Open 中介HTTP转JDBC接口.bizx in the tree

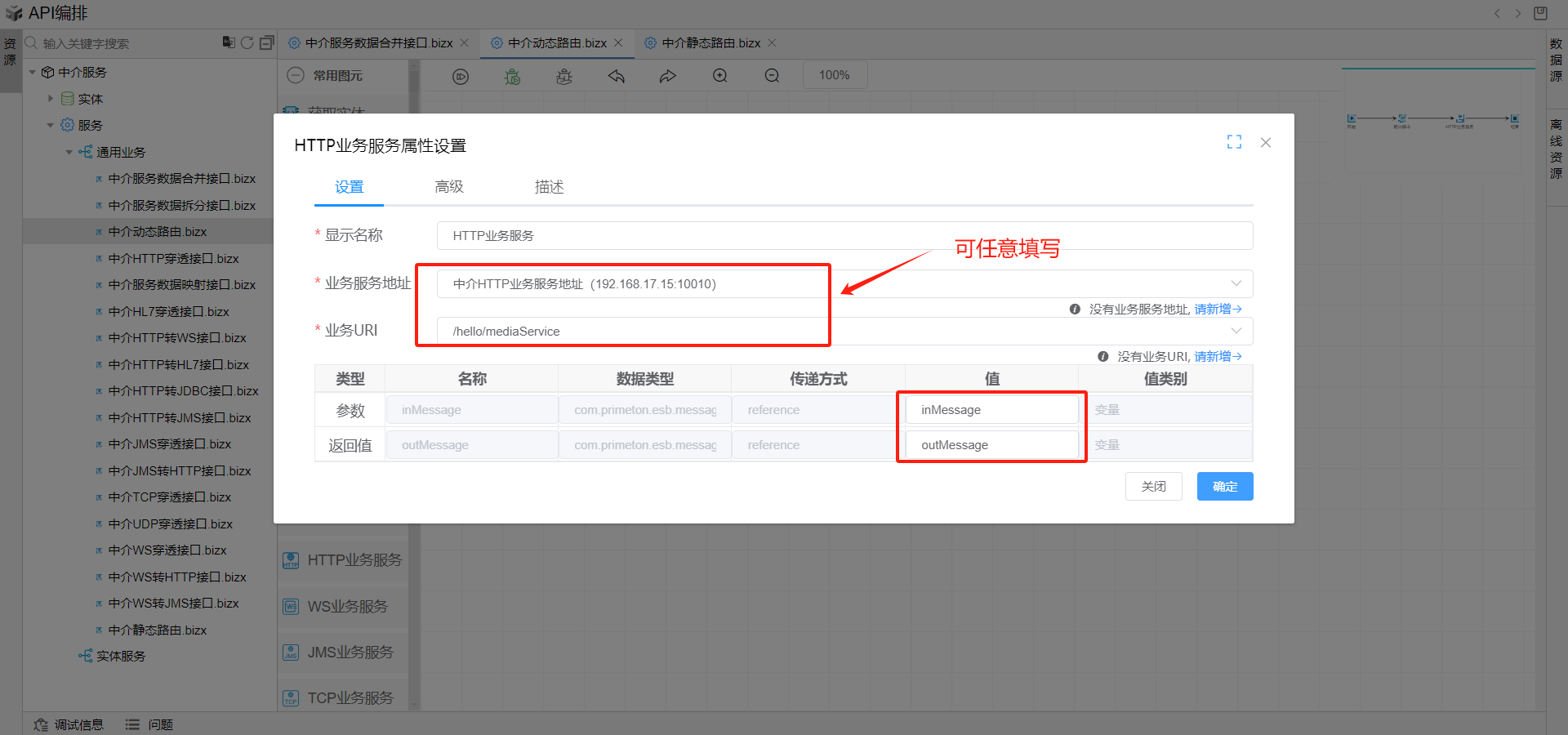pyautogui.click(x=183, y=391)
